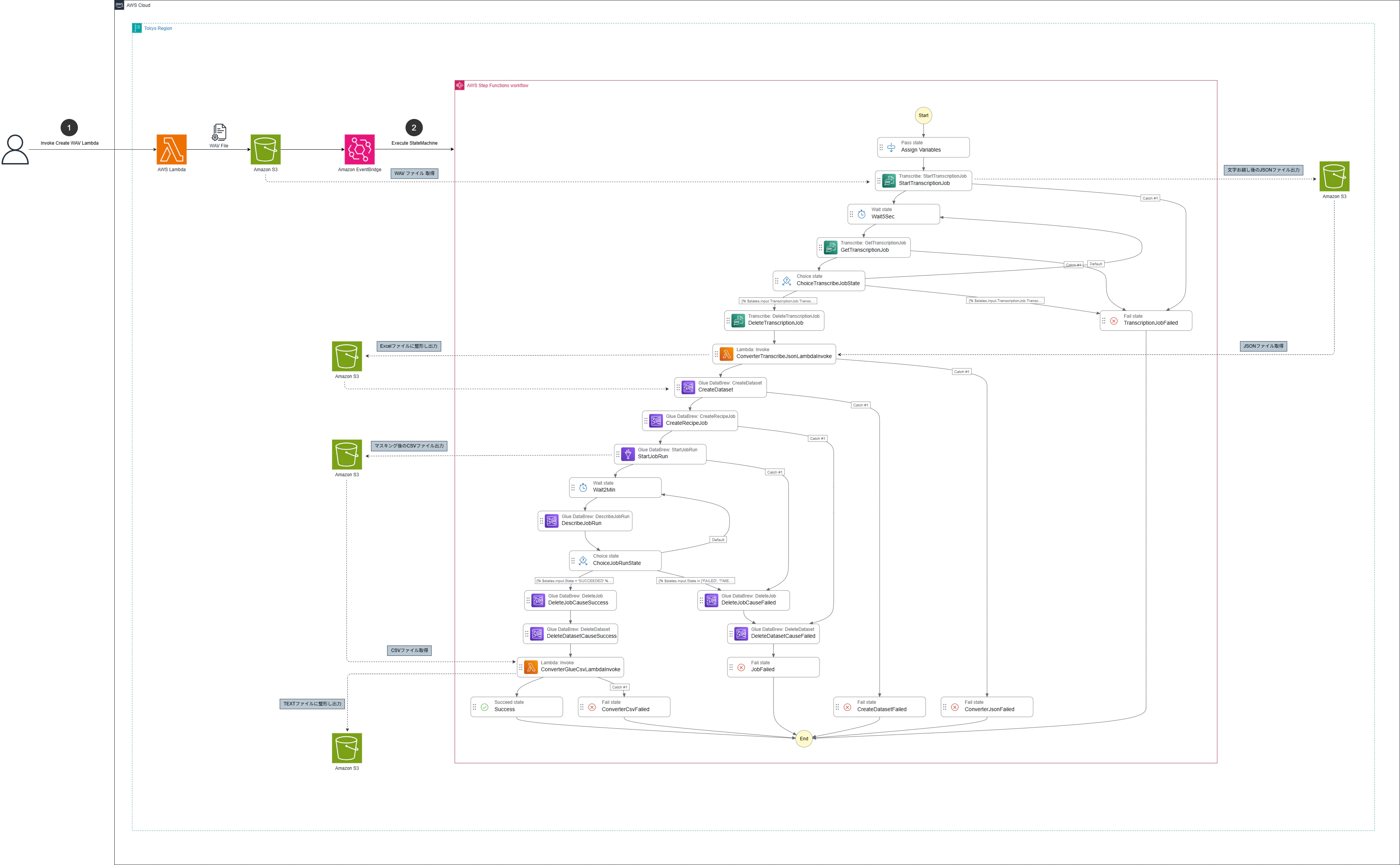Select the S3 bucket receiving the TEXT file output
Image resolution: width=1400 pixels, height=865 pixels.
347,748
